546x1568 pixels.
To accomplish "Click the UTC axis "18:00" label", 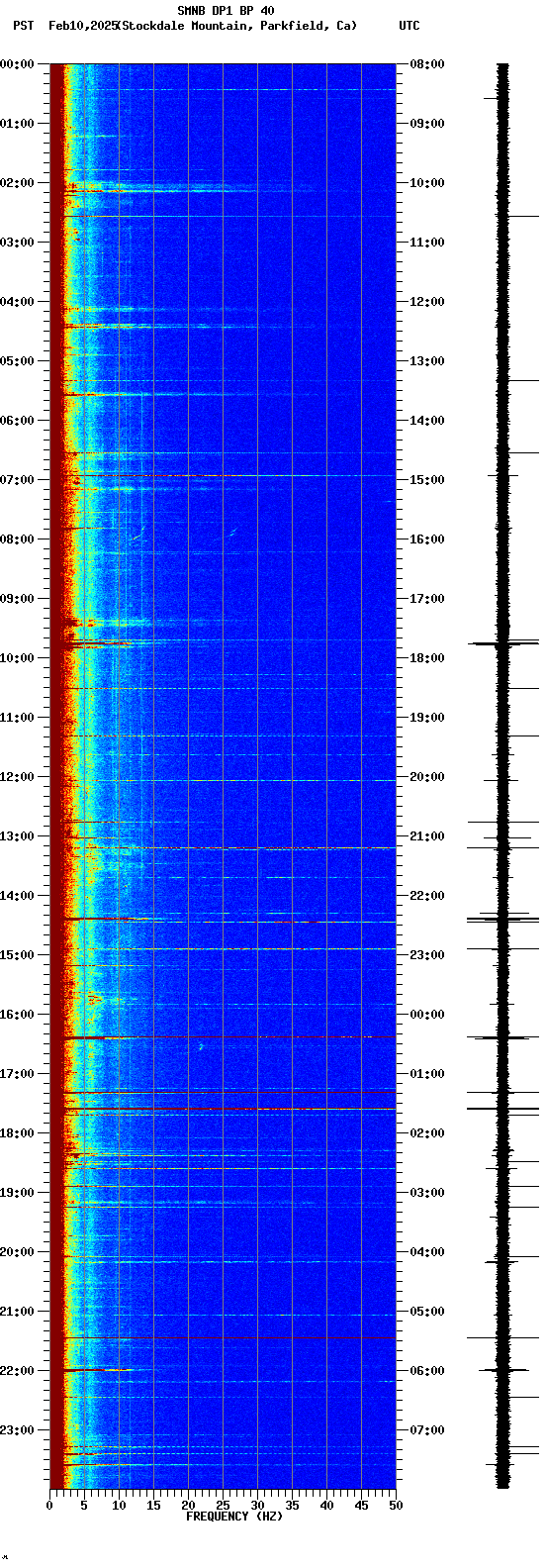I will point(427,658).
